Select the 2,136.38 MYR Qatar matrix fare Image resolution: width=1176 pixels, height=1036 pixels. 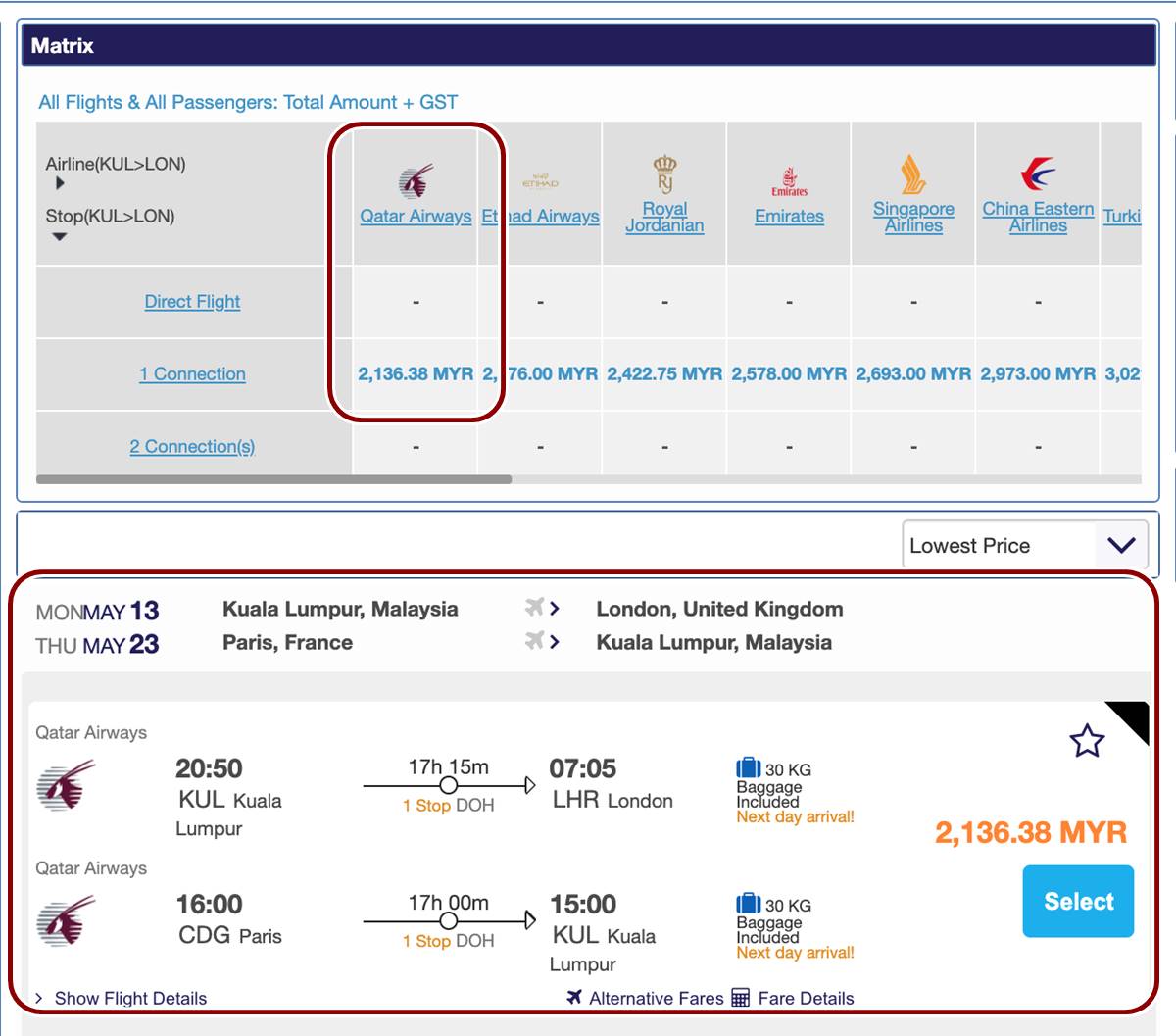[416, 374]
